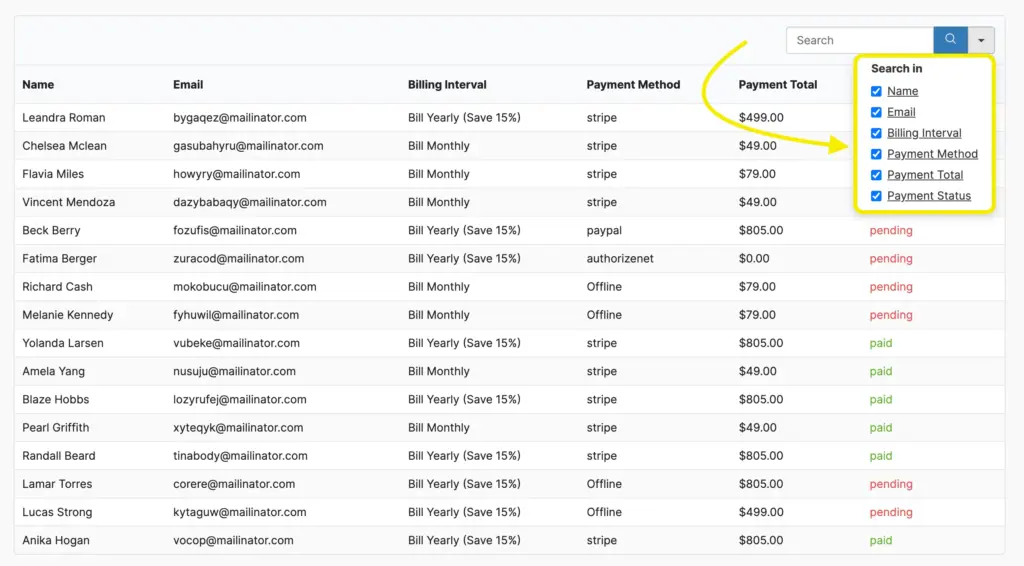The height and width of the screenshot is (566, 1024).
Task: Click email fyhuwil@mailinator.com
Action: tap(236, 315)
